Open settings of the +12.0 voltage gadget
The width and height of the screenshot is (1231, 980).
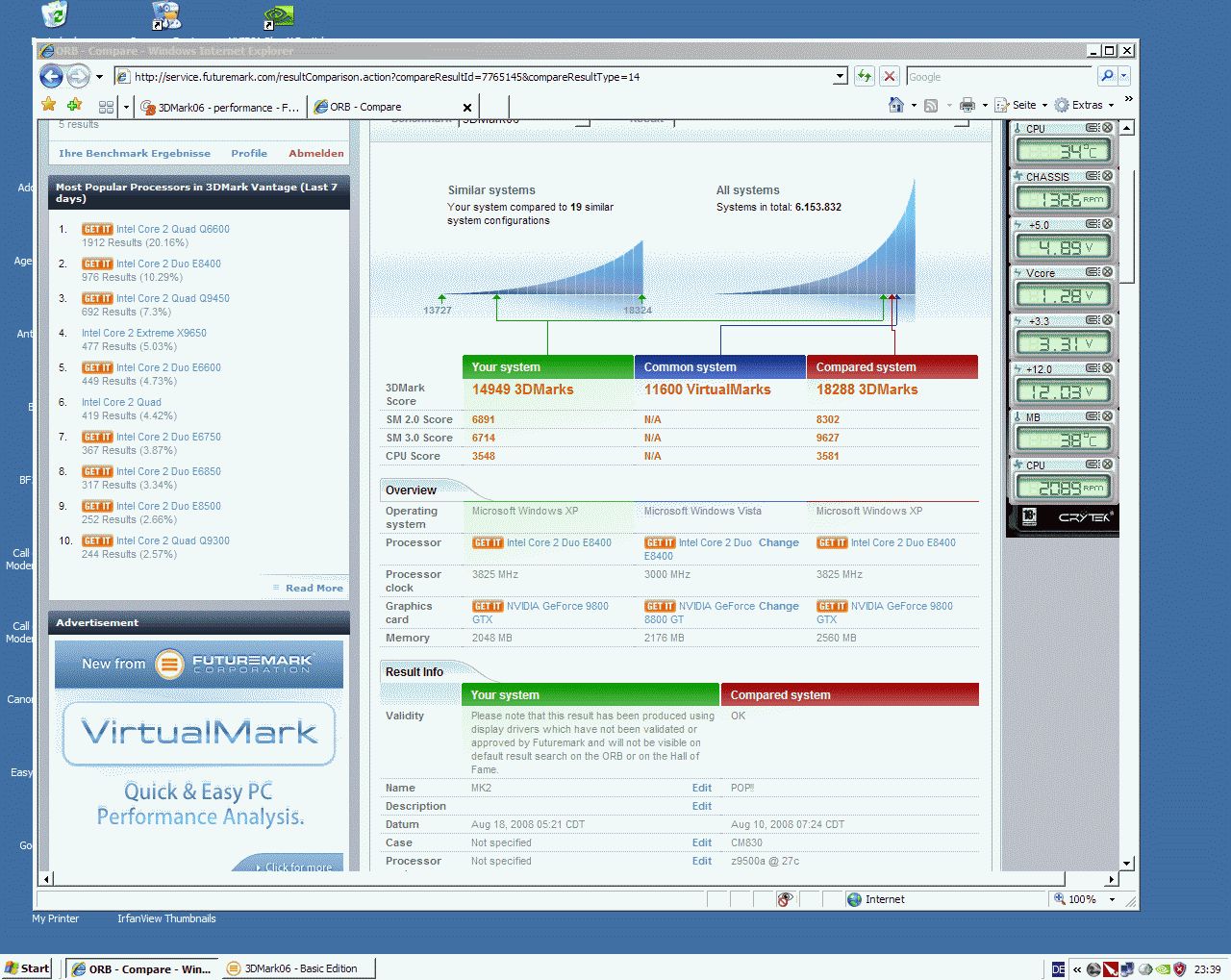click(1093, 368)
